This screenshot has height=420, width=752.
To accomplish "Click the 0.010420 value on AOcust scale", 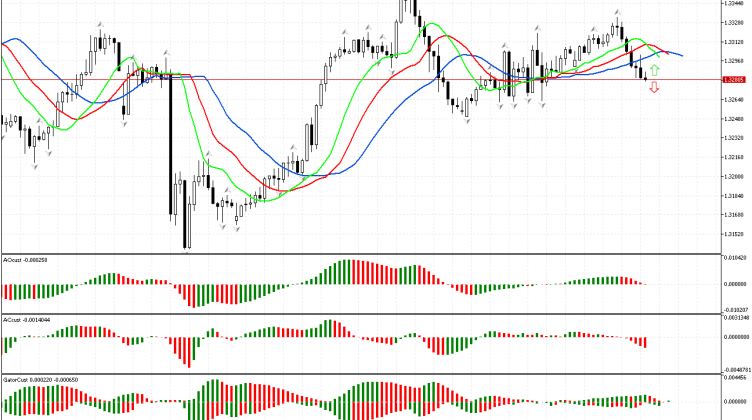I will click(x=735, y=259).
